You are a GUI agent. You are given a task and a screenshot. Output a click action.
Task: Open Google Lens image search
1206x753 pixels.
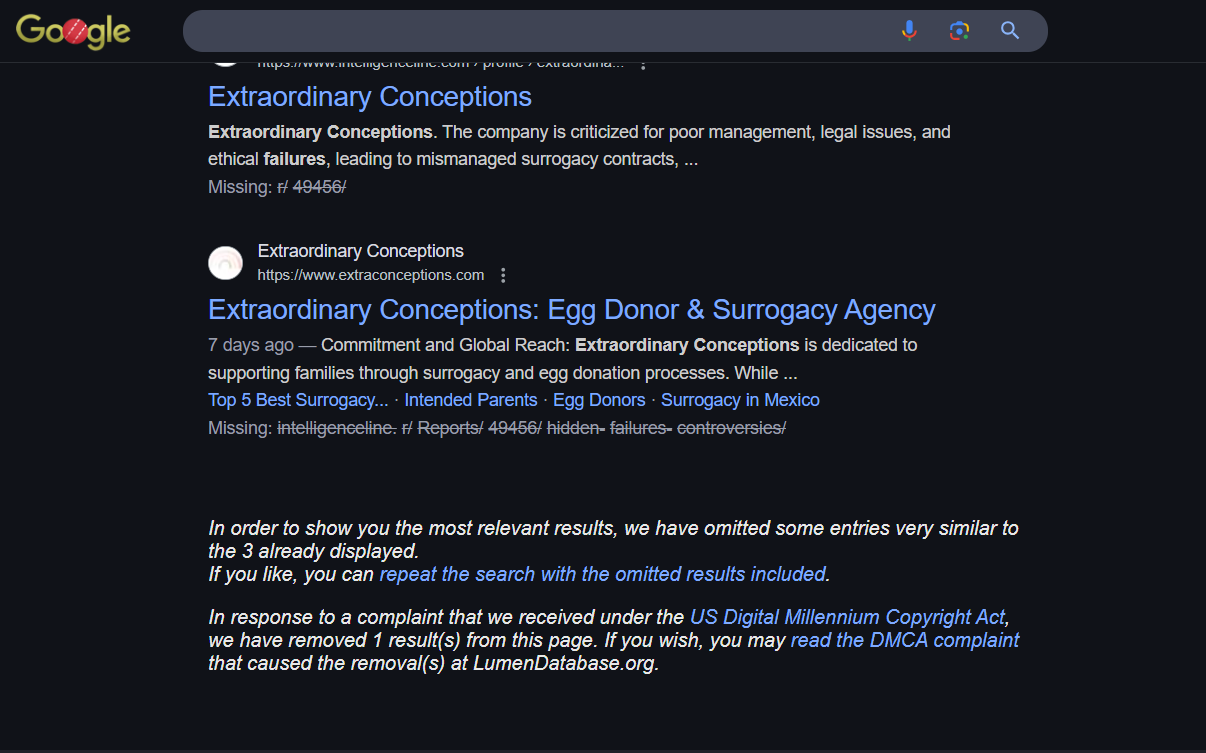pos(959,31)
